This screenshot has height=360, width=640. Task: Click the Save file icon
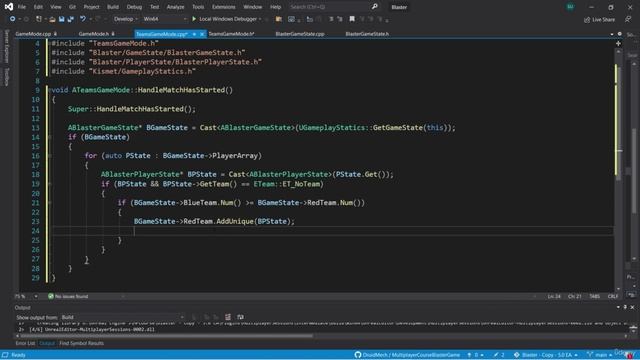(62, 19)
